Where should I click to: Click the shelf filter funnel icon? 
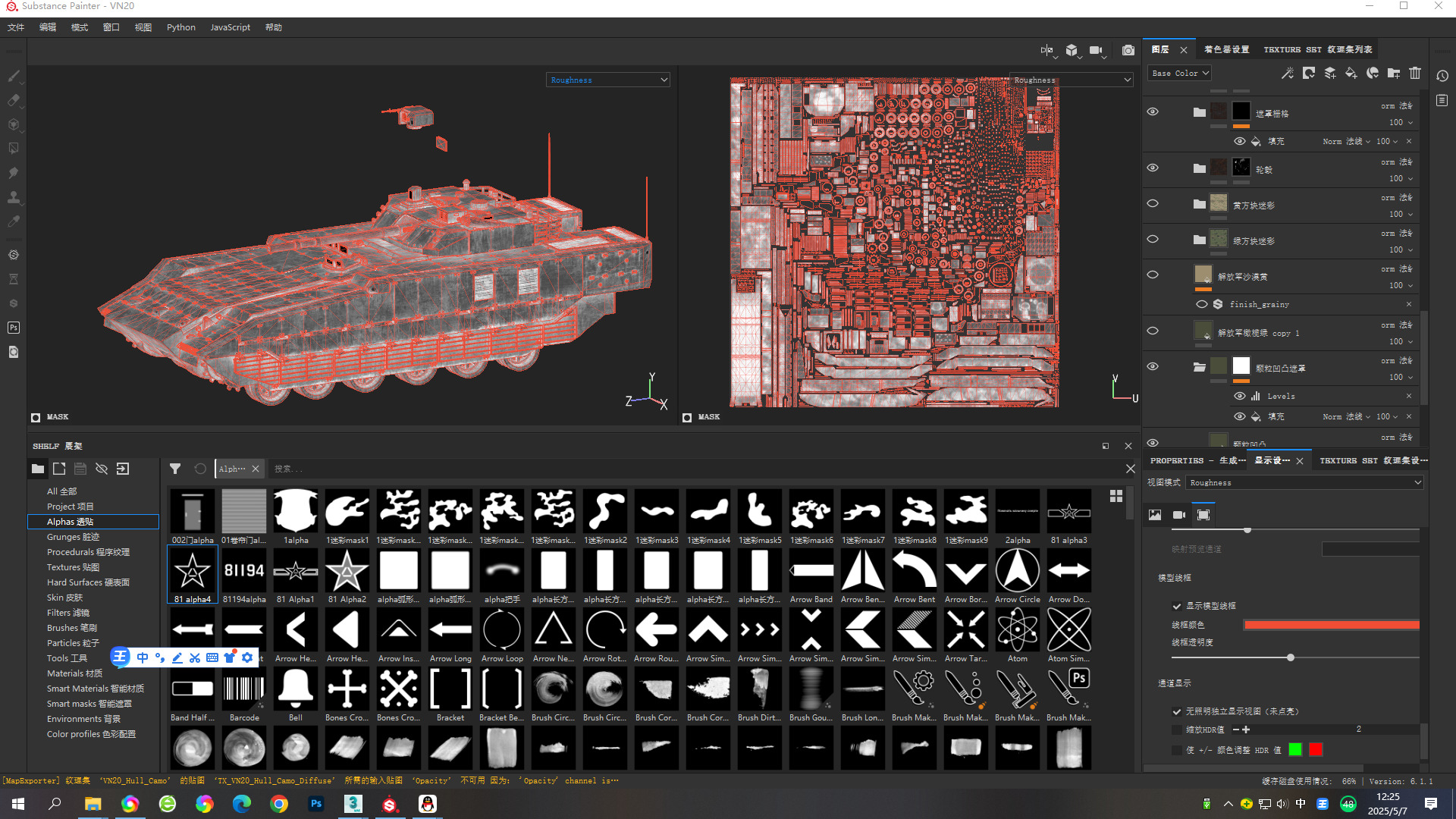[x=175, y=469]
